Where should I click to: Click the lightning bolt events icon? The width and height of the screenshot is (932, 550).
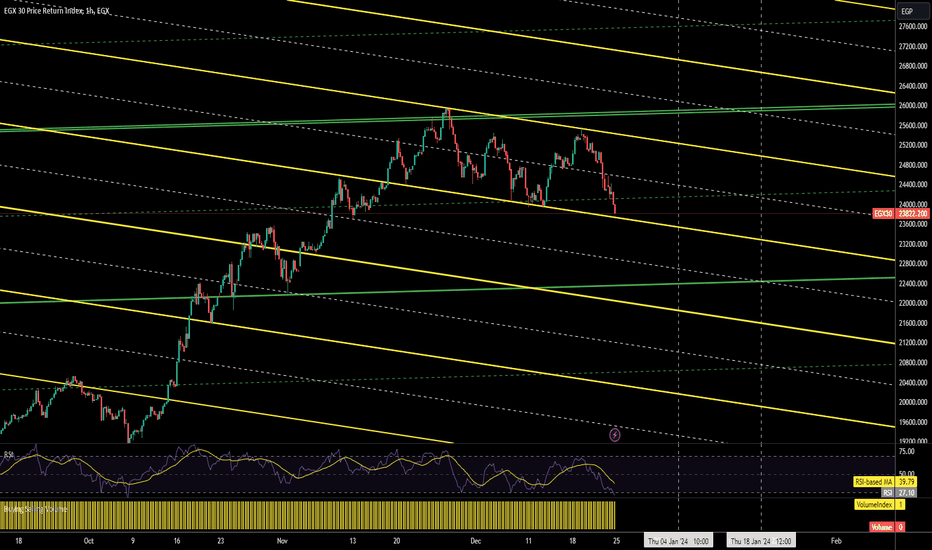click(615, 435)
